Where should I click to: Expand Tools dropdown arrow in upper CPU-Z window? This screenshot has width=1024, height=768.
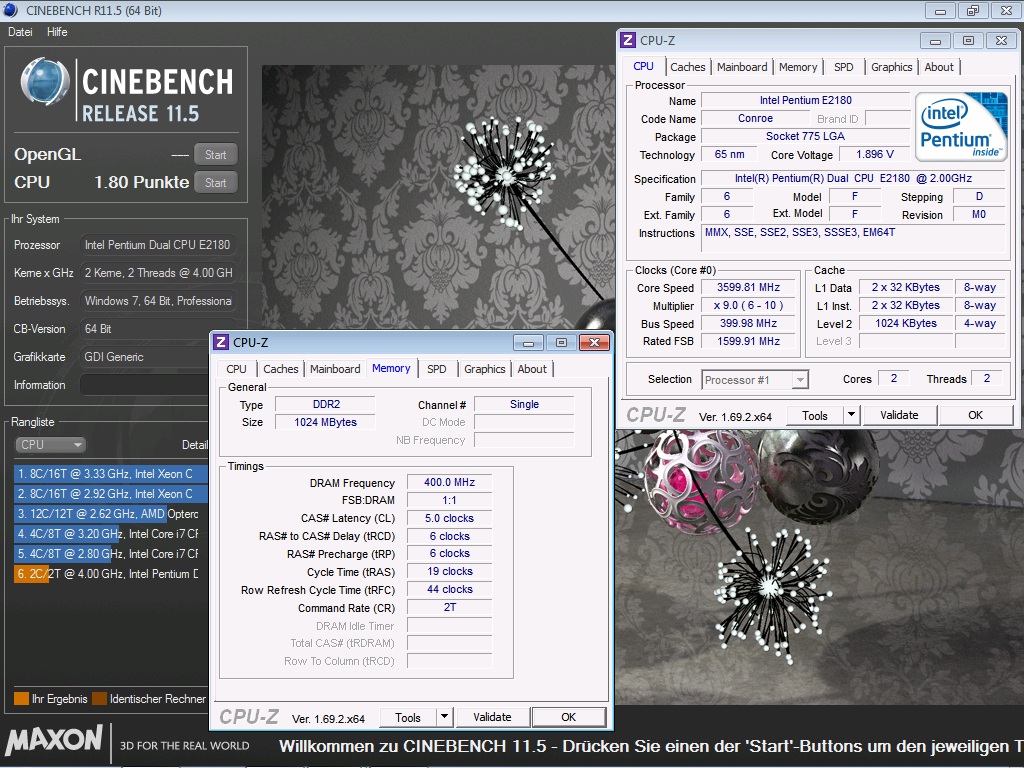click(x=851, y=415)
